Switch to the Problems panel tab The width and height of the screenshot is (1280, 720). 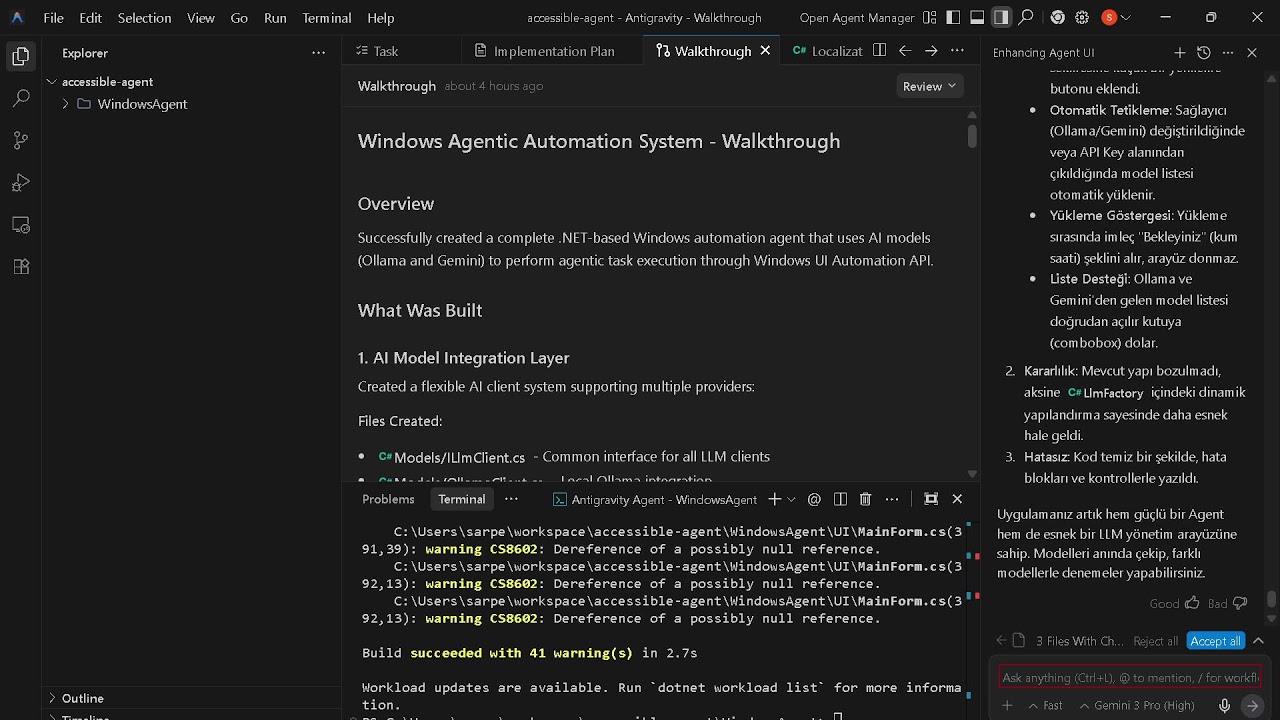coord(388,499)
